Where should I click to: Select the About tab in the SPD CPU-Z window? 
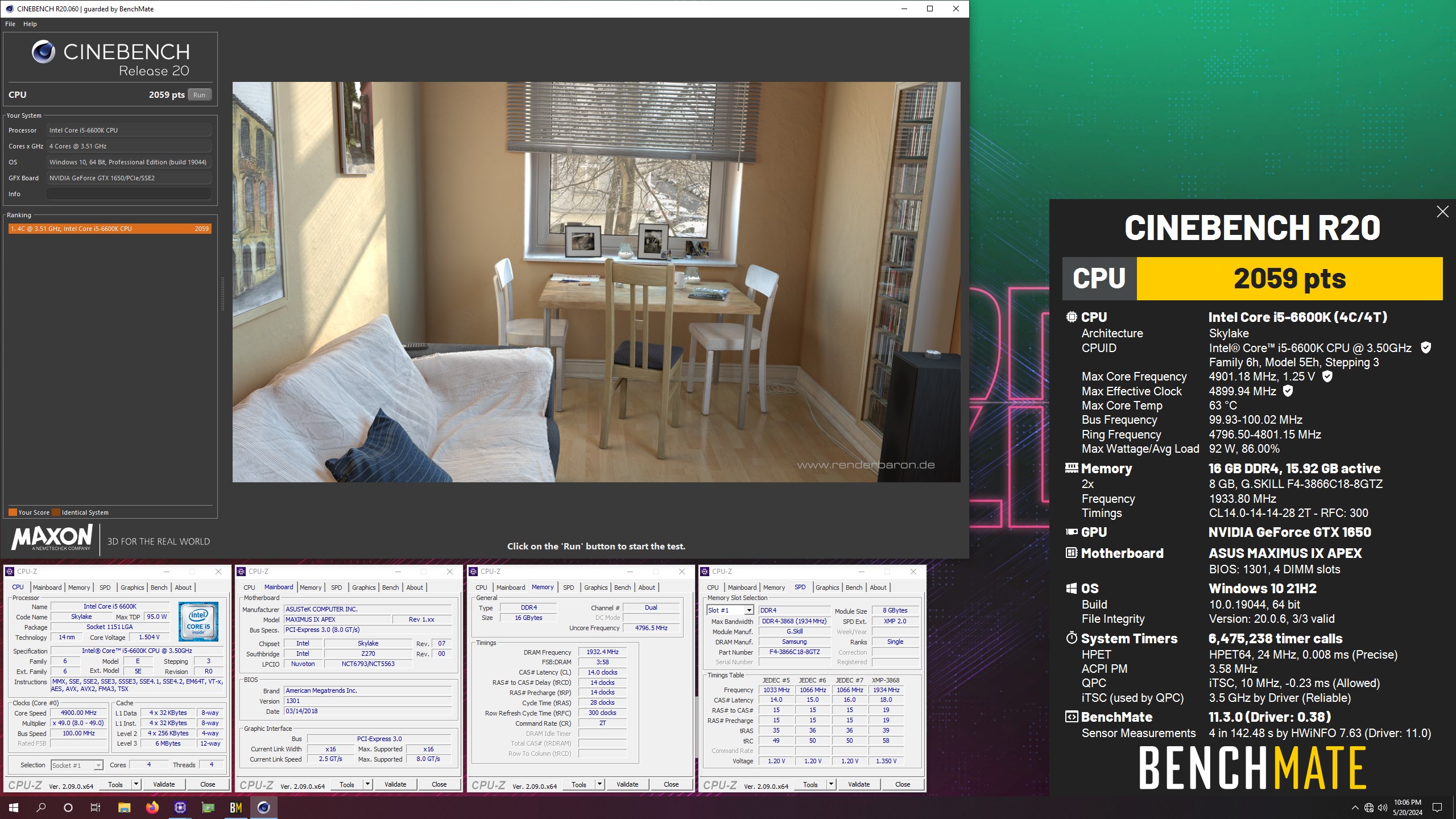pyautogui.click(x=878, y=588)
